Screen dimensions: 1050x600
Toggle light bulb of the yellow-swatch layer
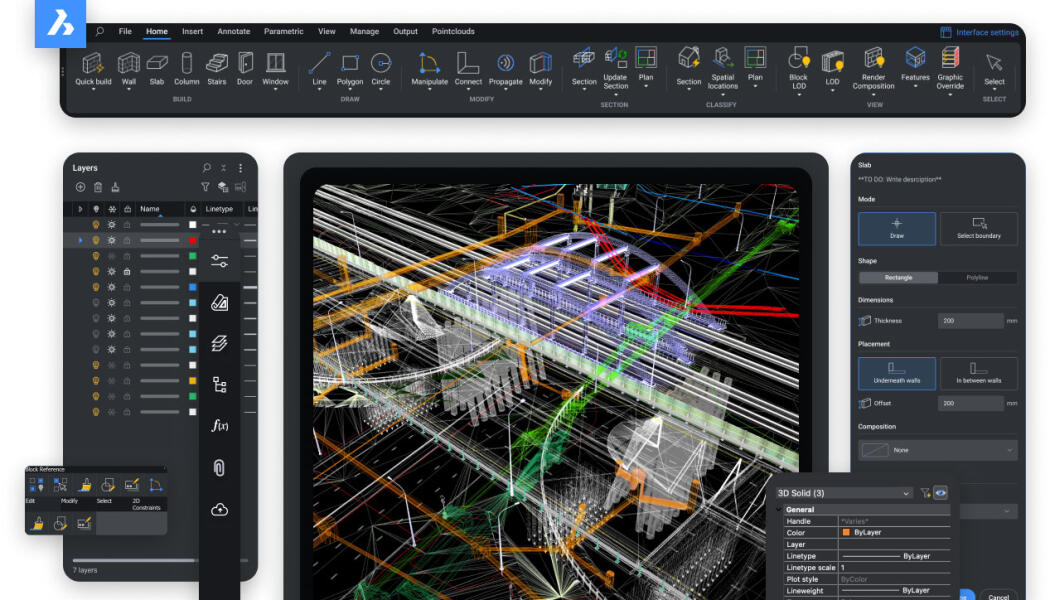[96, 380]
